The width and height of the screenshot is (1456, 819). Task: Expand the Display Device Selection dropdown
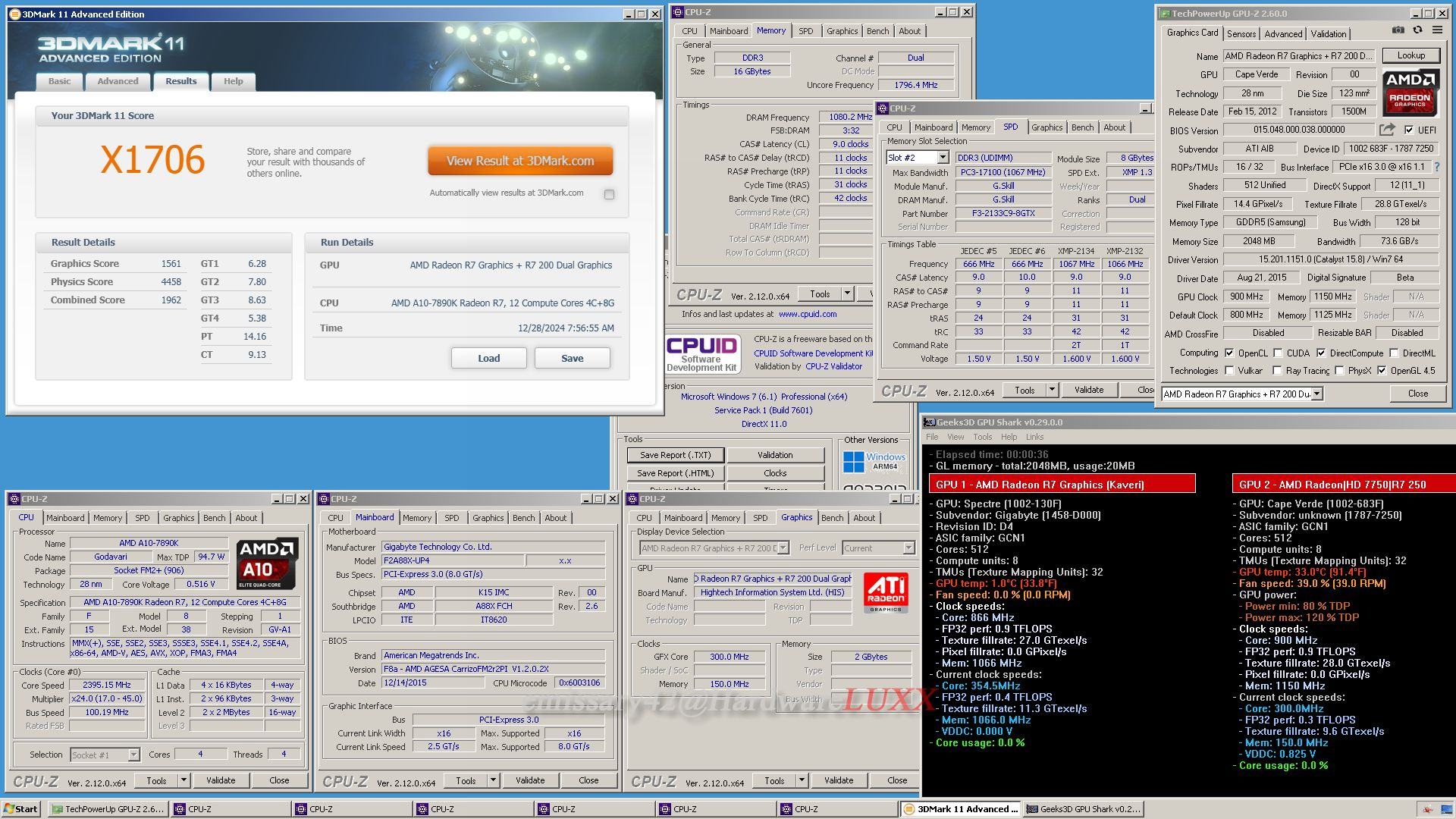click(783, 548)
